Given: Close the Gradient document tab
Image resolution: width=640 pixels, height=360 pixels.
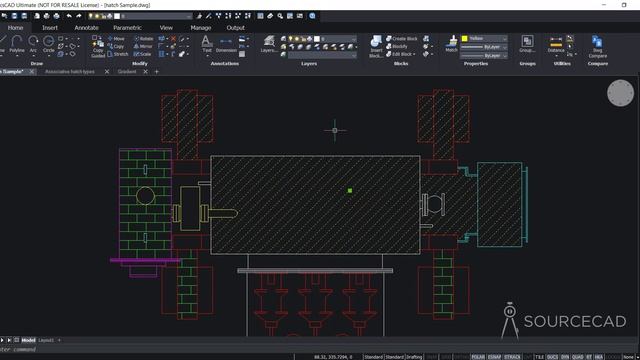Looking at the screenshot, I should (x=146, y=71).
